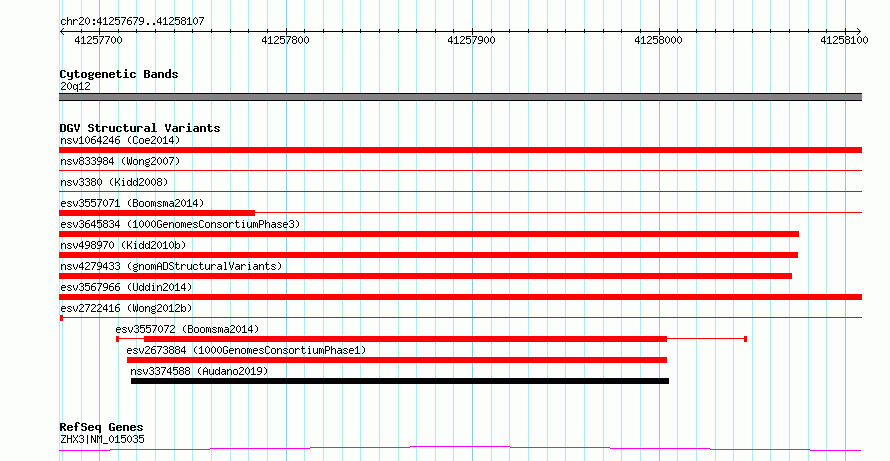Select the esv3567966 red variant bar
Viewport: 890px width, 461px height.
460,297
